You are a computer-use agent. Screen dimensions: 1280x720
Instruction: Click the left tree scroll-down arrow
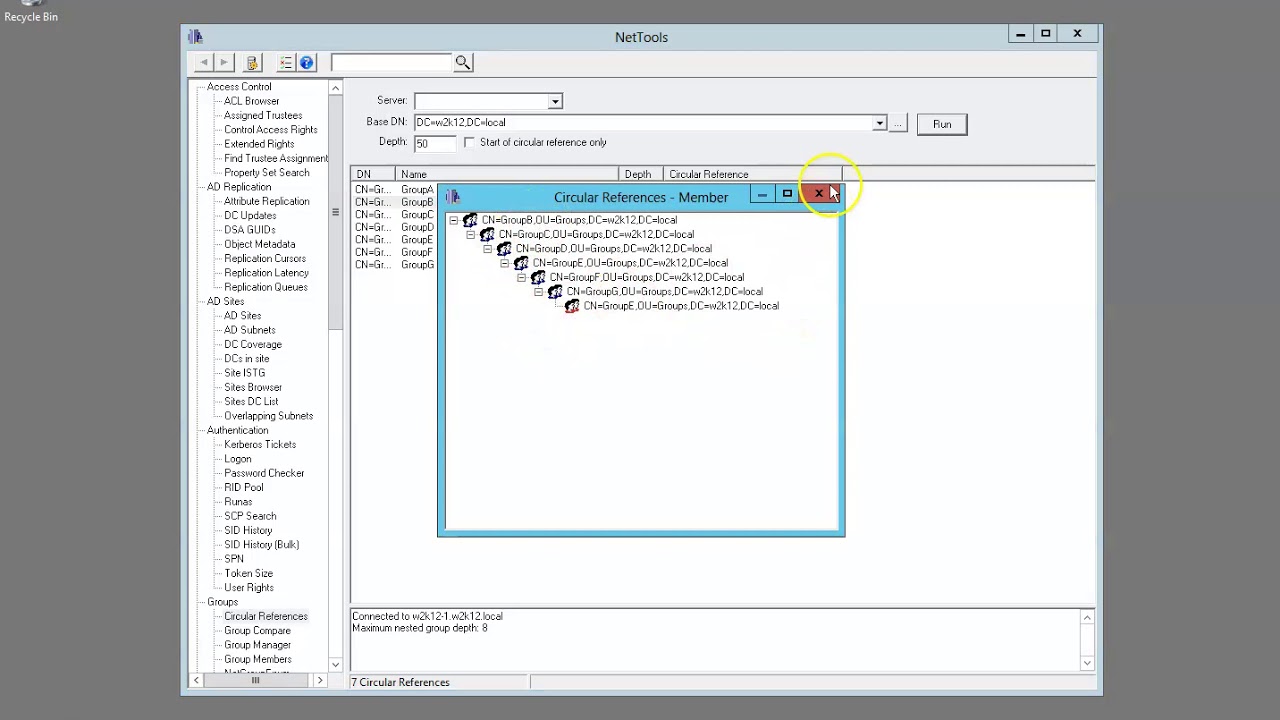click(x=335, y=664)
